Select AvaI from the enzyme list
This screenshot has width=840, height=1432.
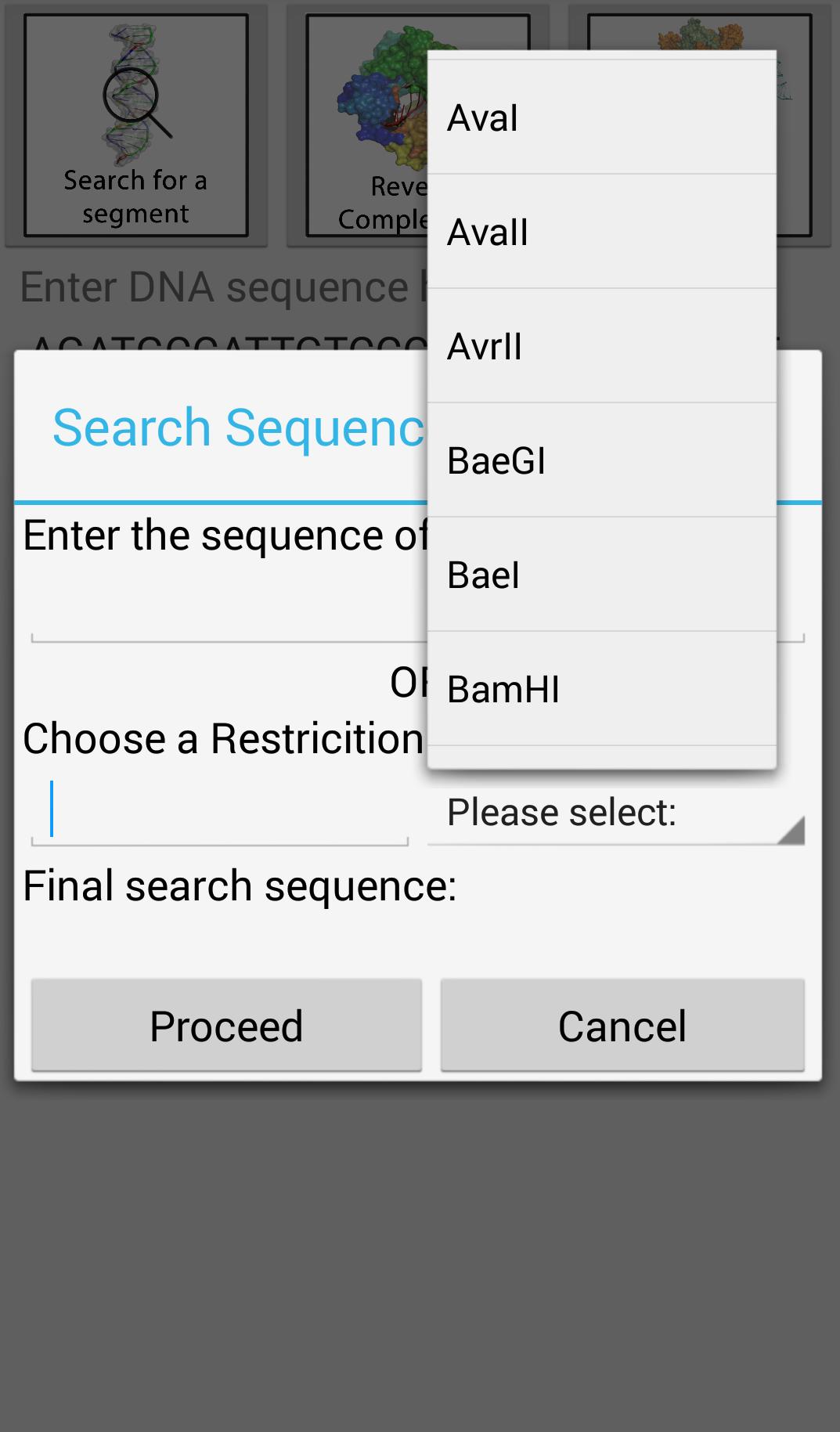602,117
